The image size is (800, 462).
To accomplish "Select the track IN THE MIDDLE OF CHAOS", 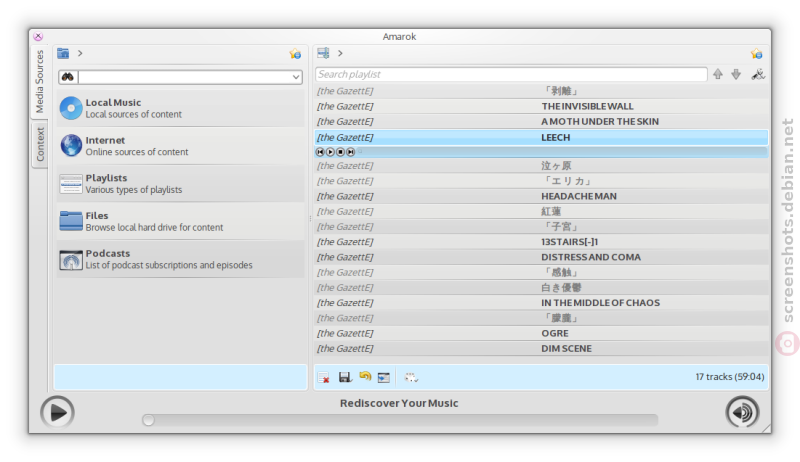I will [x=541, y=303].
